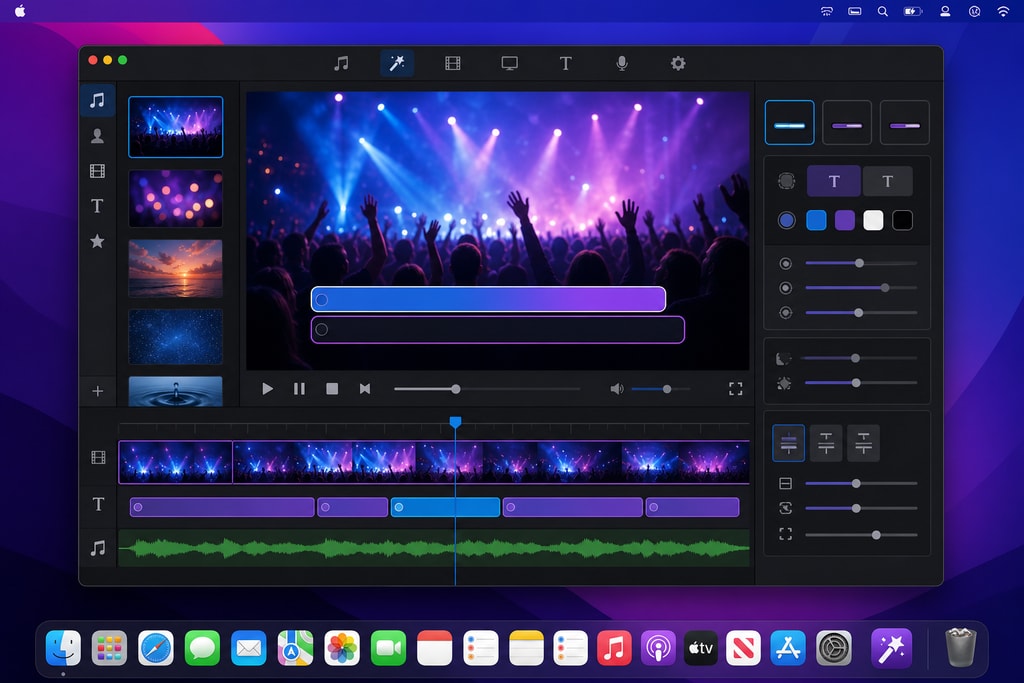Toggle the third radio circle in slider group
Viewport: 1024px width, 683px height.
pos(786,313)
